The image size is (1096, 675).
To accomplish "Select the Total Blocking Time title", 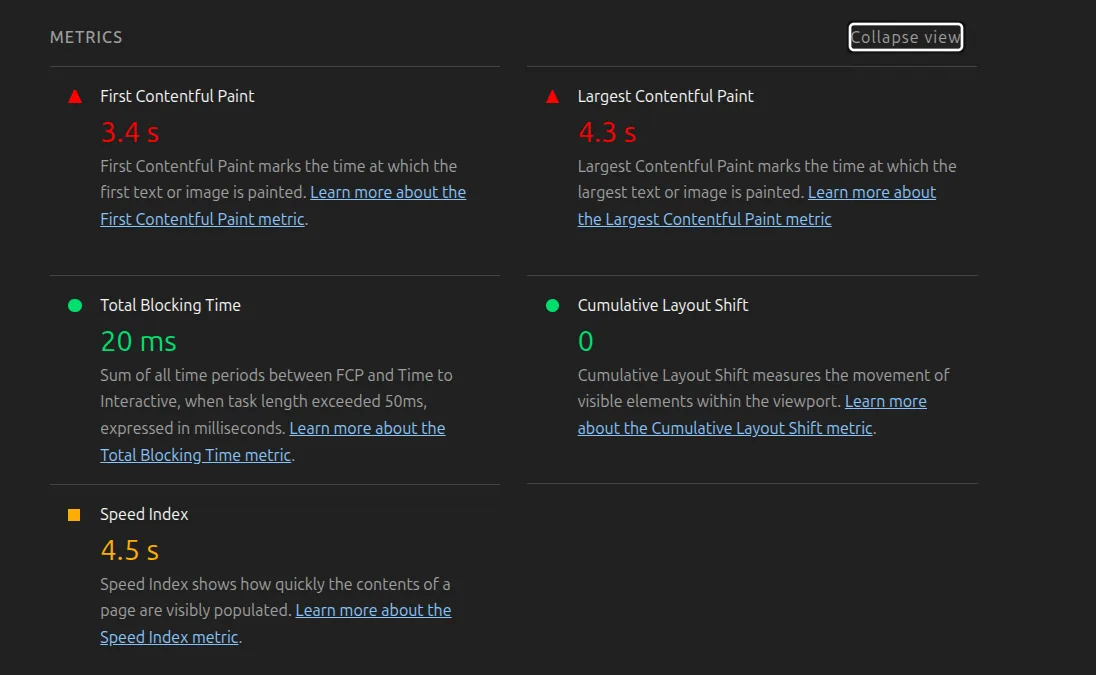I will tap(170, 305).
